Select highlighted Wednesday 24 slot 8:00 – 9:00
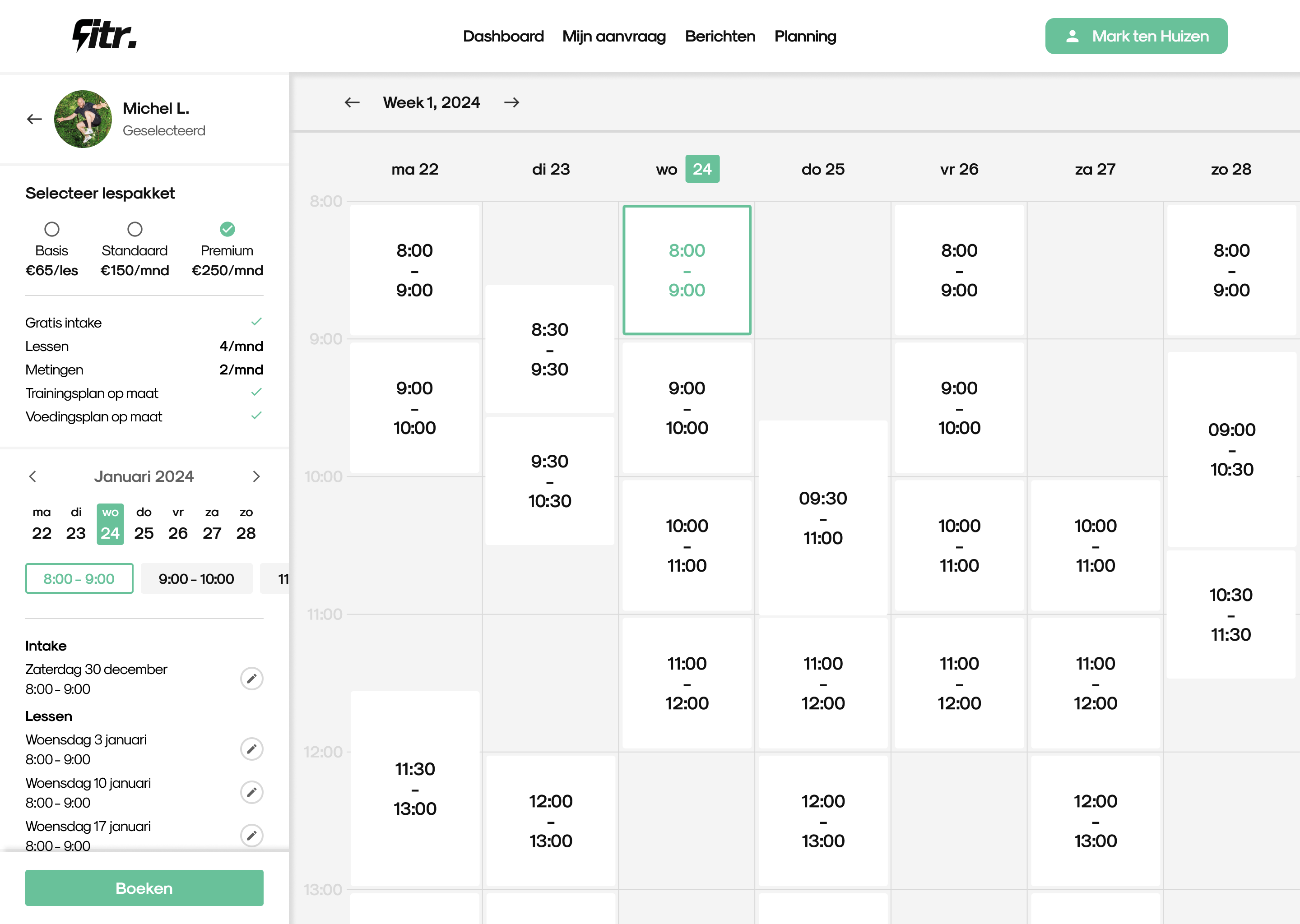This screenshot has height=924, width=1300. (687, 270)
